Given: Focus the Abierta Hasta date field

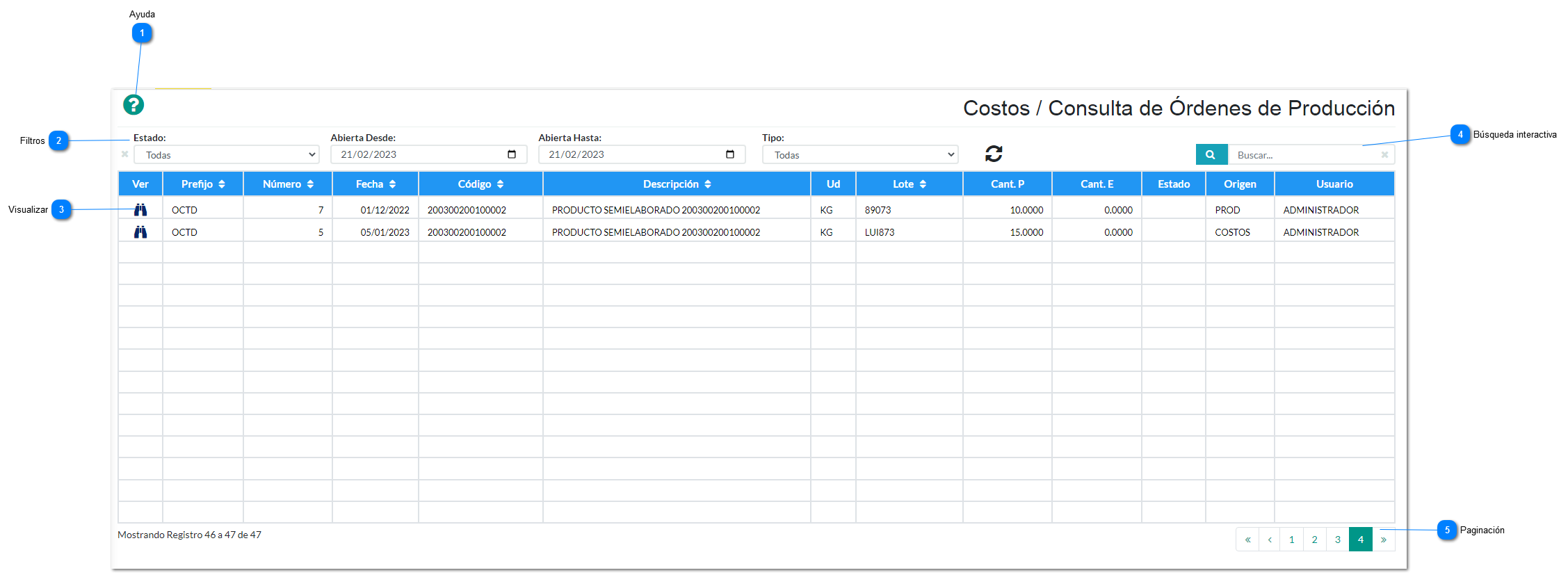Looking at the screenshot, I should tap(642, 154).
